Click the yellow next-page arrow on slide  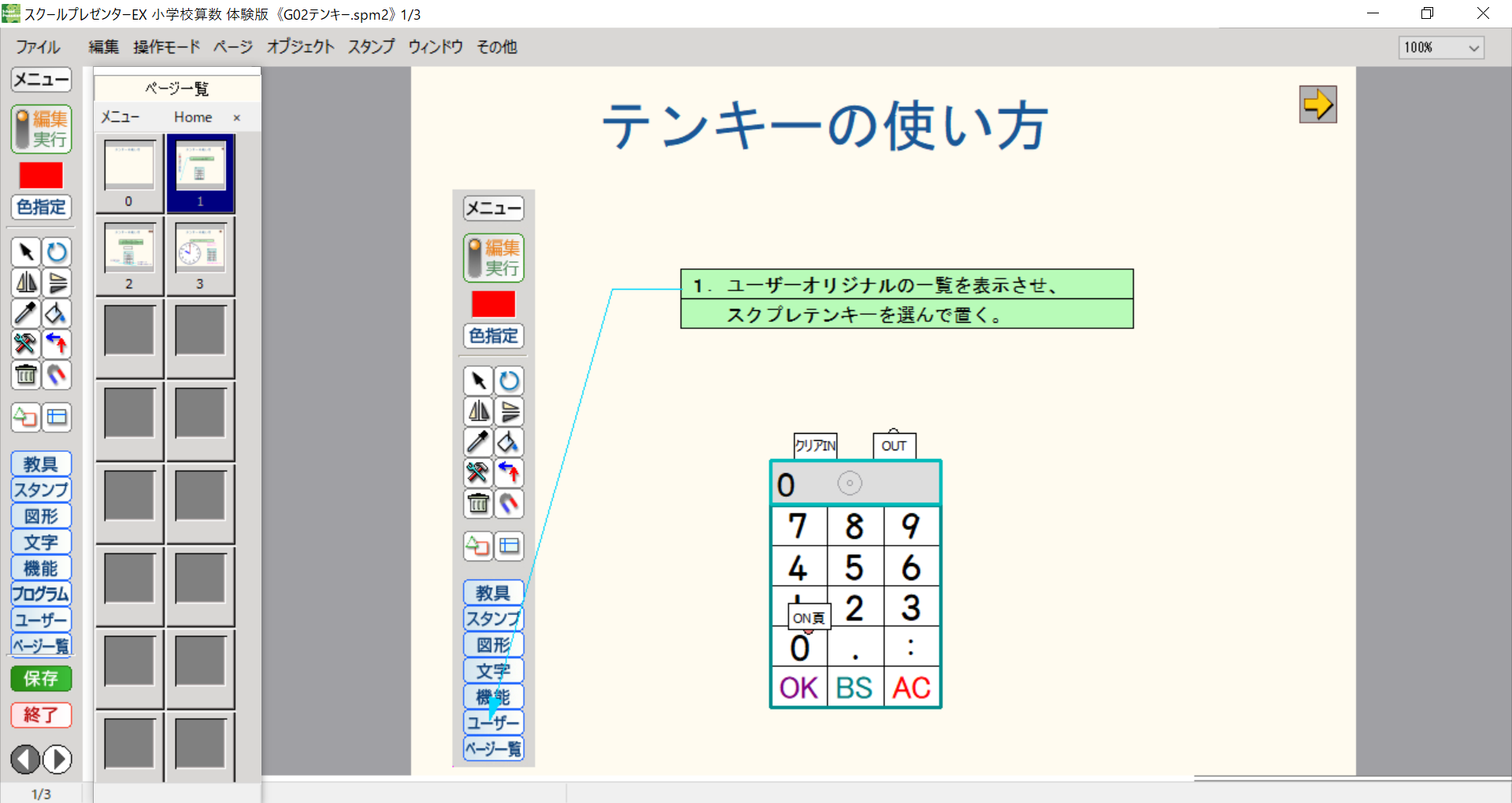(x=1317, y=105)
